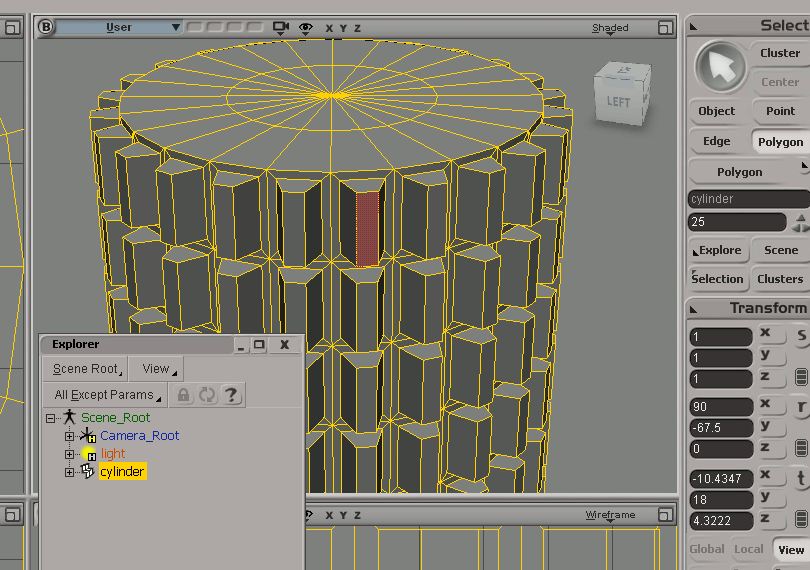Open the Shaded display mode menu
Screen dimensions: 810x570
pos(610,28)
